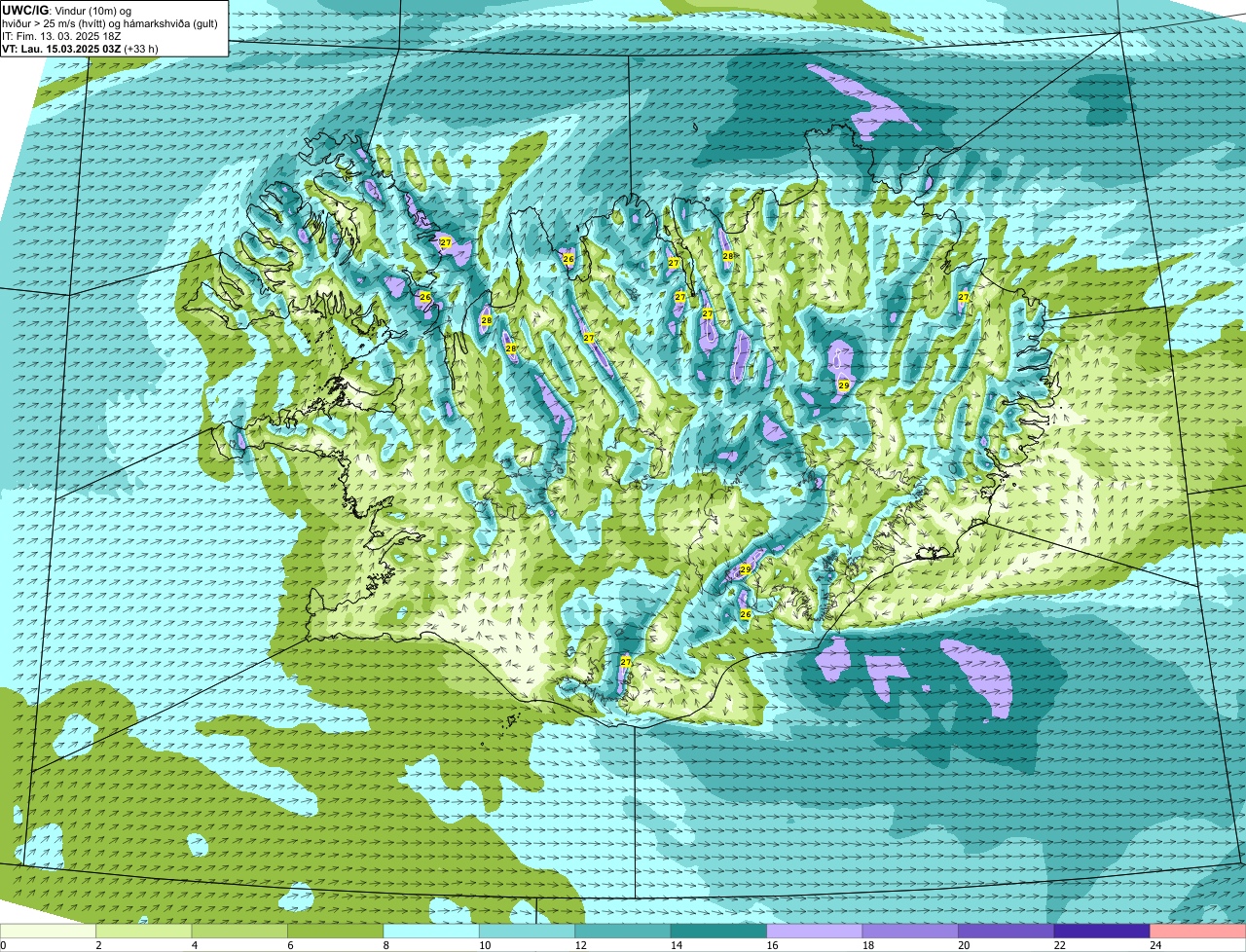Image resolution: width=1246 pixels, height=952 pixels.
Task: Click the "12" tick label on the colour scale
Action: point(580,945)
